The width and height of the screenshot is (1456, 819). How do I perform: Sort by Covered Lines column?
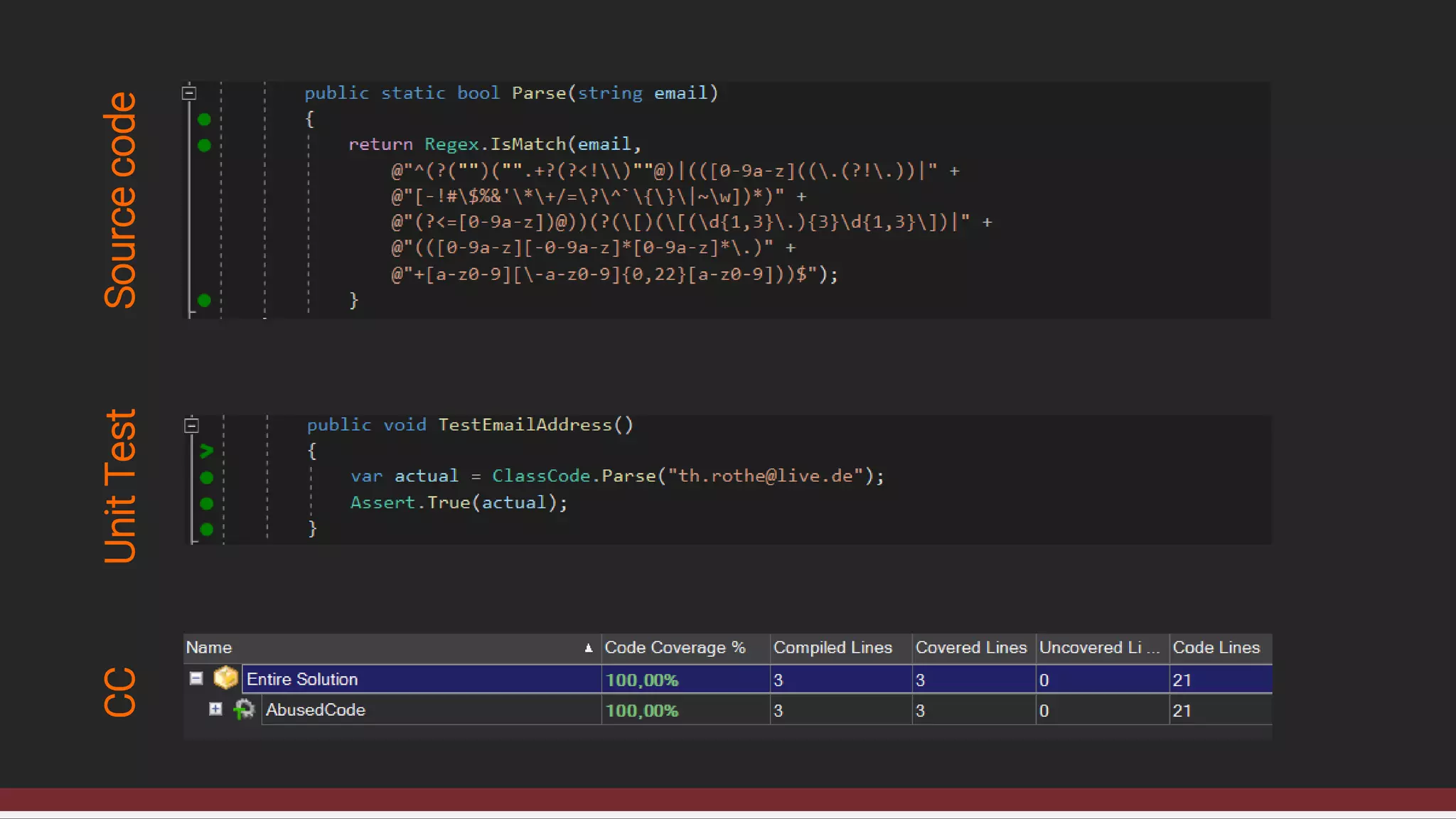(974, 648)
